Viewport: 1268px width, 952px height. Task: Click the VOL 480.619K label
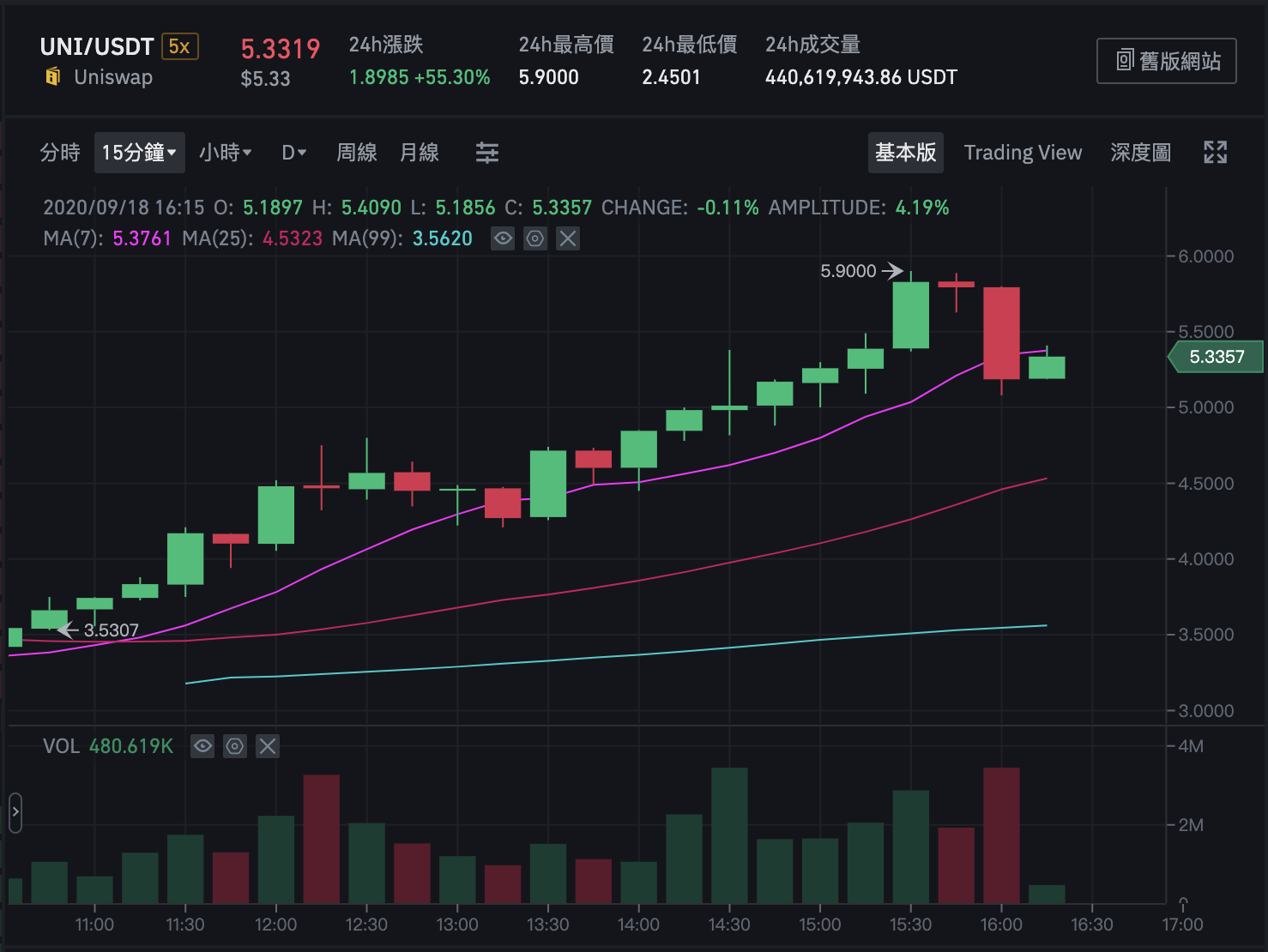108,746
